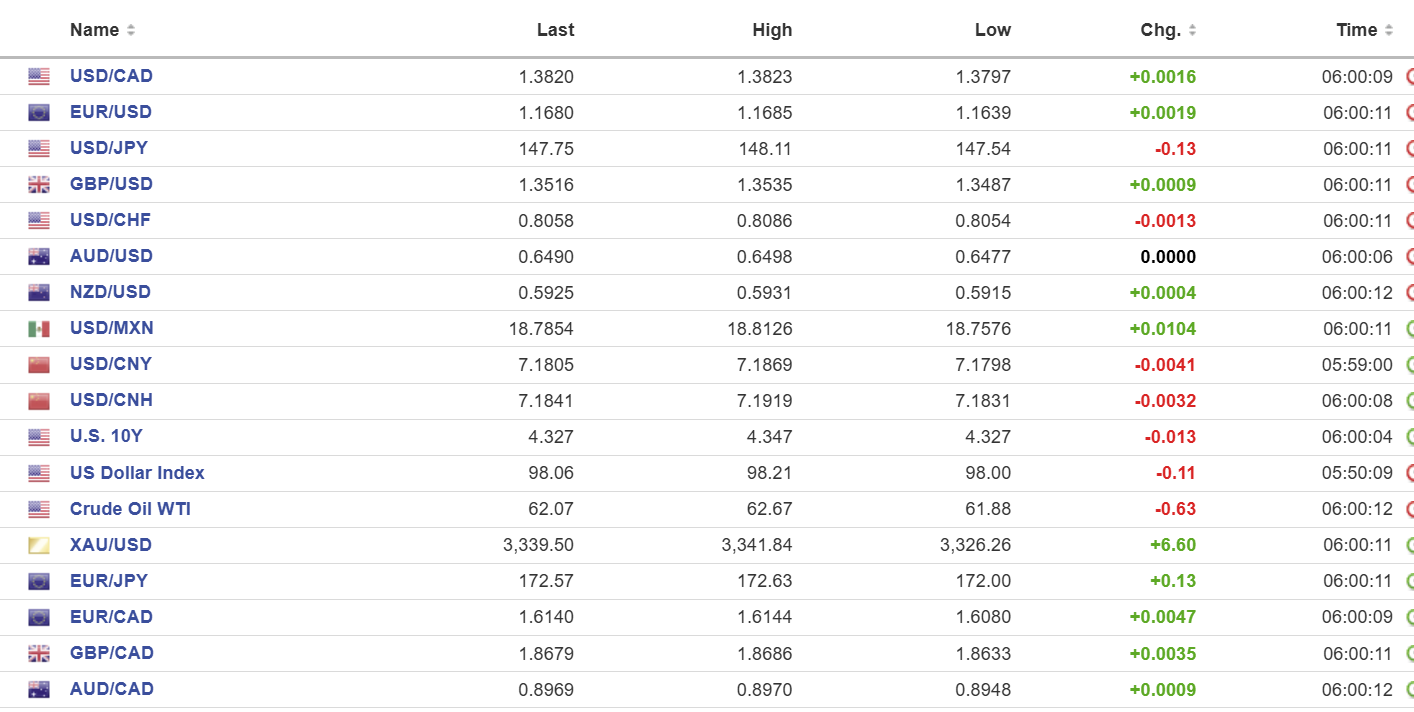Click the China flag icon next to USD/CNY
This screenshot has width=1414, height=712.
tap(39, 365)
